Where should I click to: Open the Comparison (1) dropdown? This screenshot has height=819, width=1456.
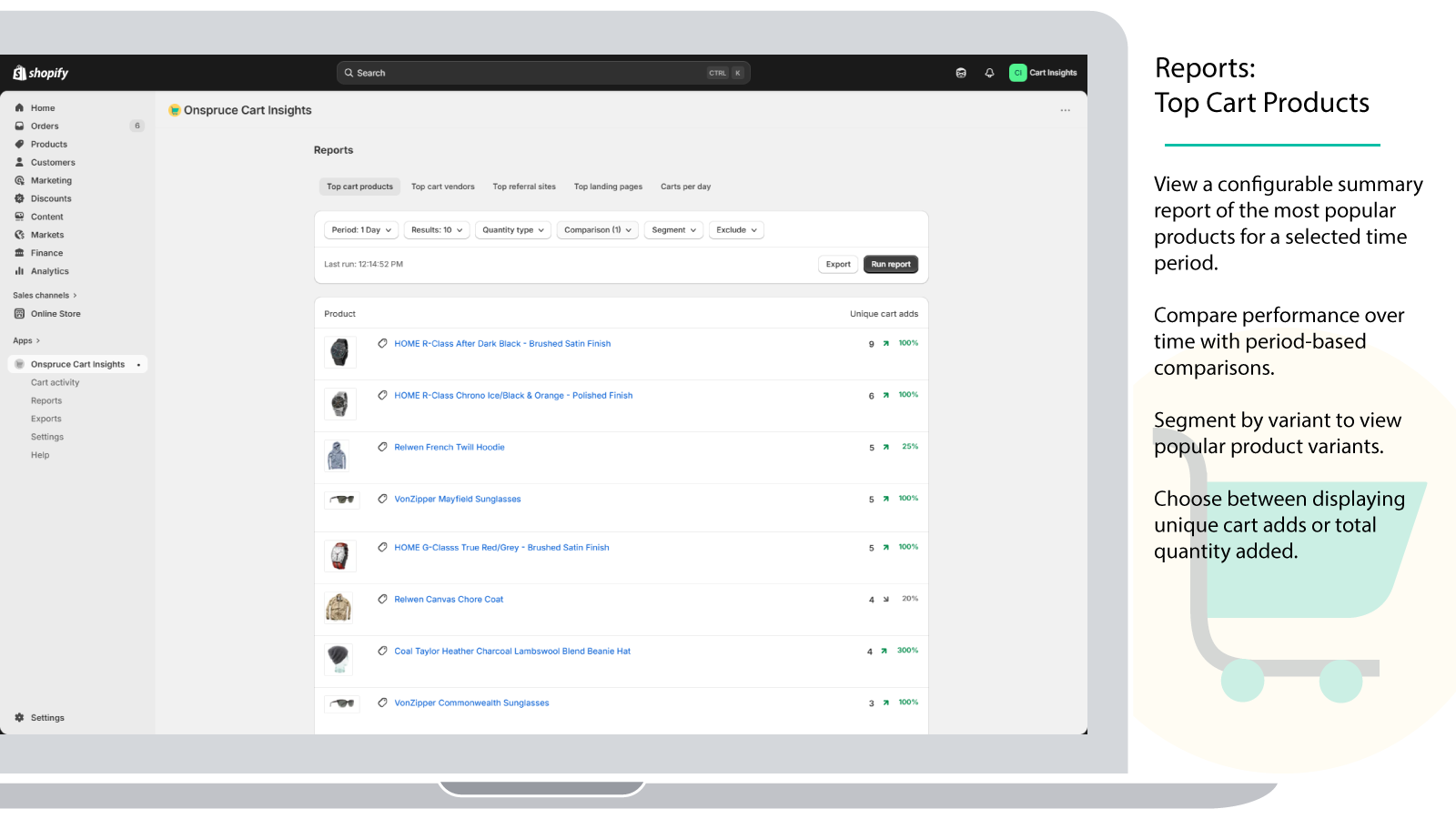[598, 230]
